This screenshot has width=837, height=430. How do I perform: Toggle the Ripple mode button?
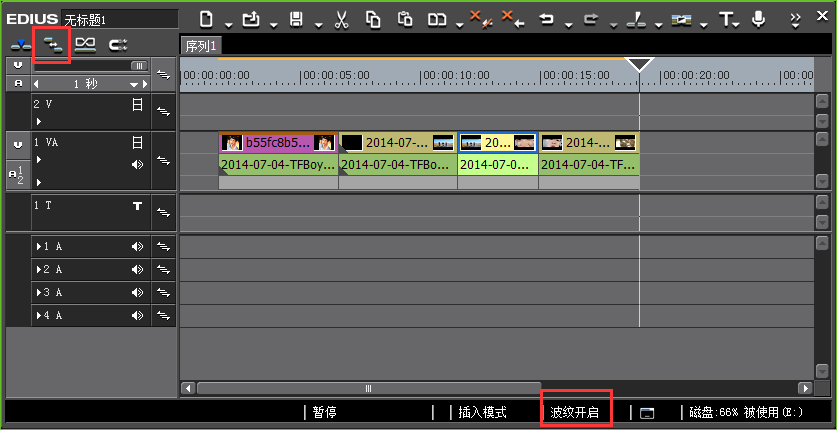tap(52, 46)
